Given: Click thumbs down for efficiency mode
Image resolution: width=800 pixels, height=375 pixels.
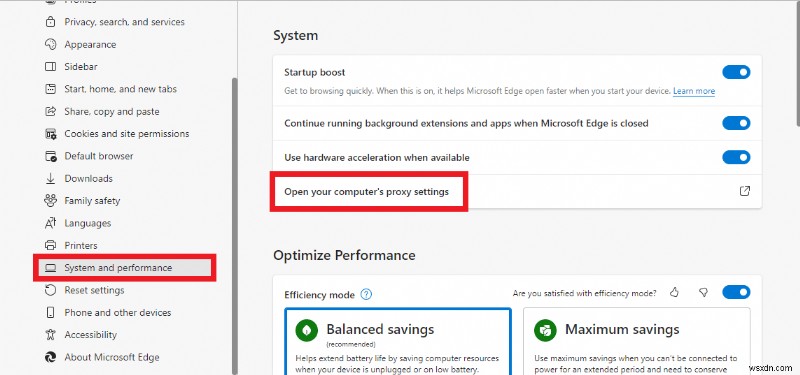Looking at the screenshot, I should [703, 292].
